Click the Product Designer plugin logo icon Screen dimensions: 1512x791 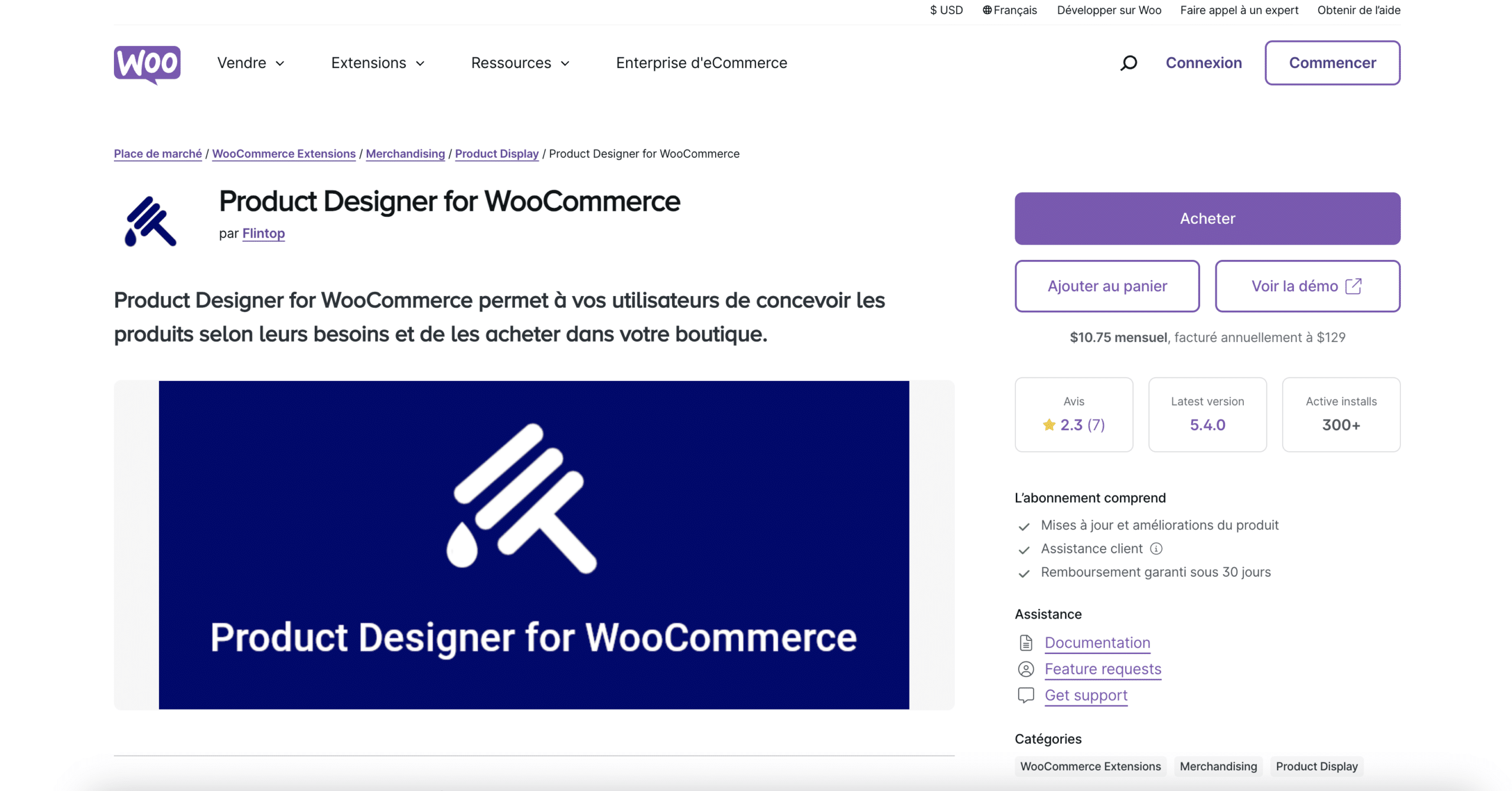[x=150, y=221]
